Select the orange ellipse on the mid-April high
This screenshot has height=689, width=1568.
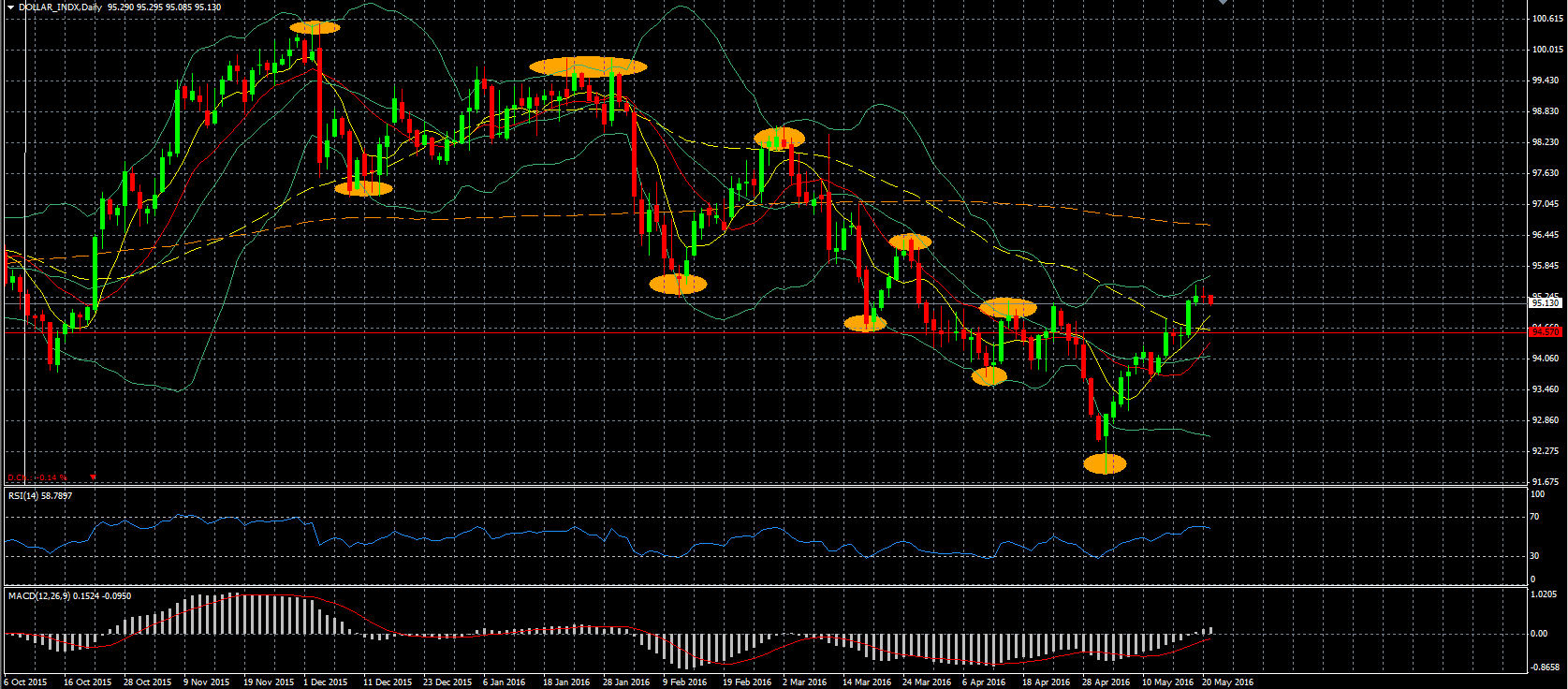coord(1008,307)
